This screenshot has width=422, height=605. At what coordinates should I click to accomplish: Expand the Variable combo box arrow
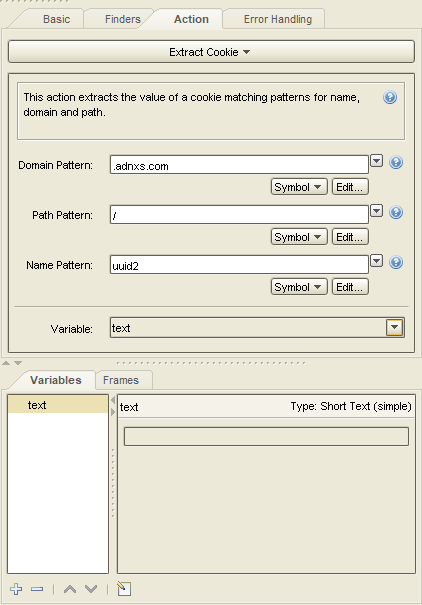pyautogui.click(x=394, y=328)
